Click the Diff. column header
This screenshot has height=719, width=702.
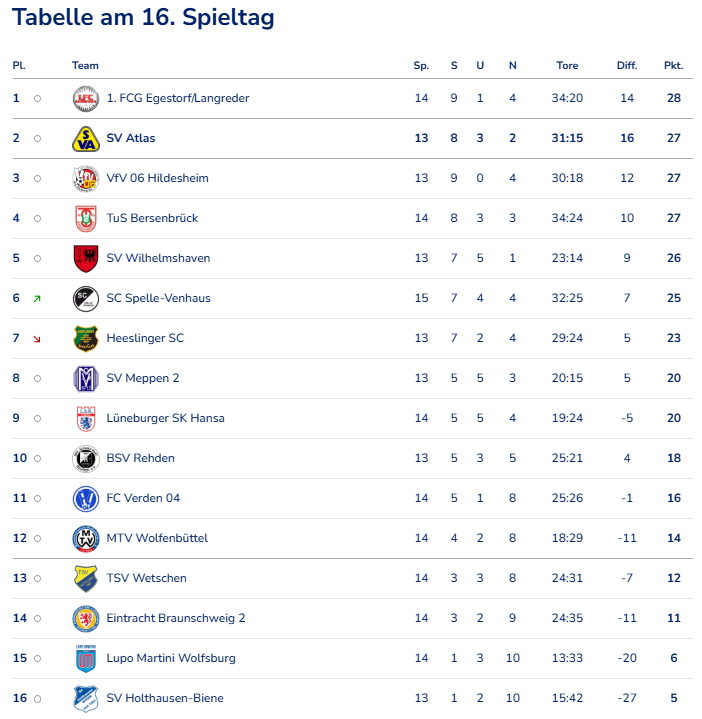click(x=627, y=66)
